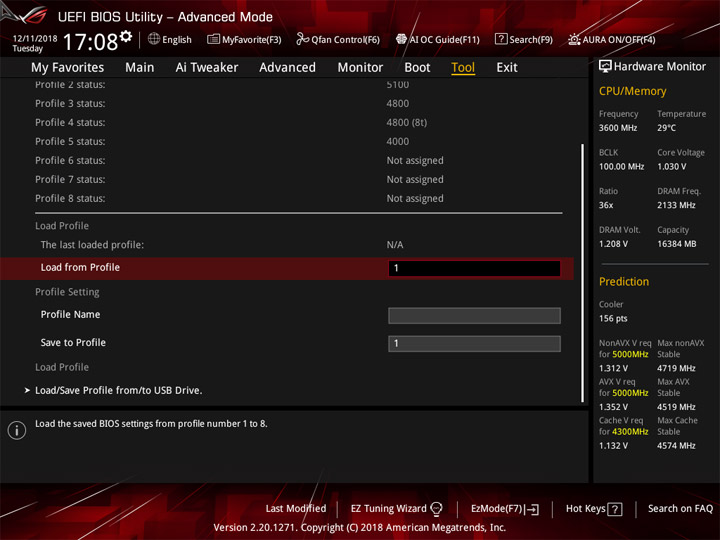Click the Search question mark icon

click(x=501, y=39)
